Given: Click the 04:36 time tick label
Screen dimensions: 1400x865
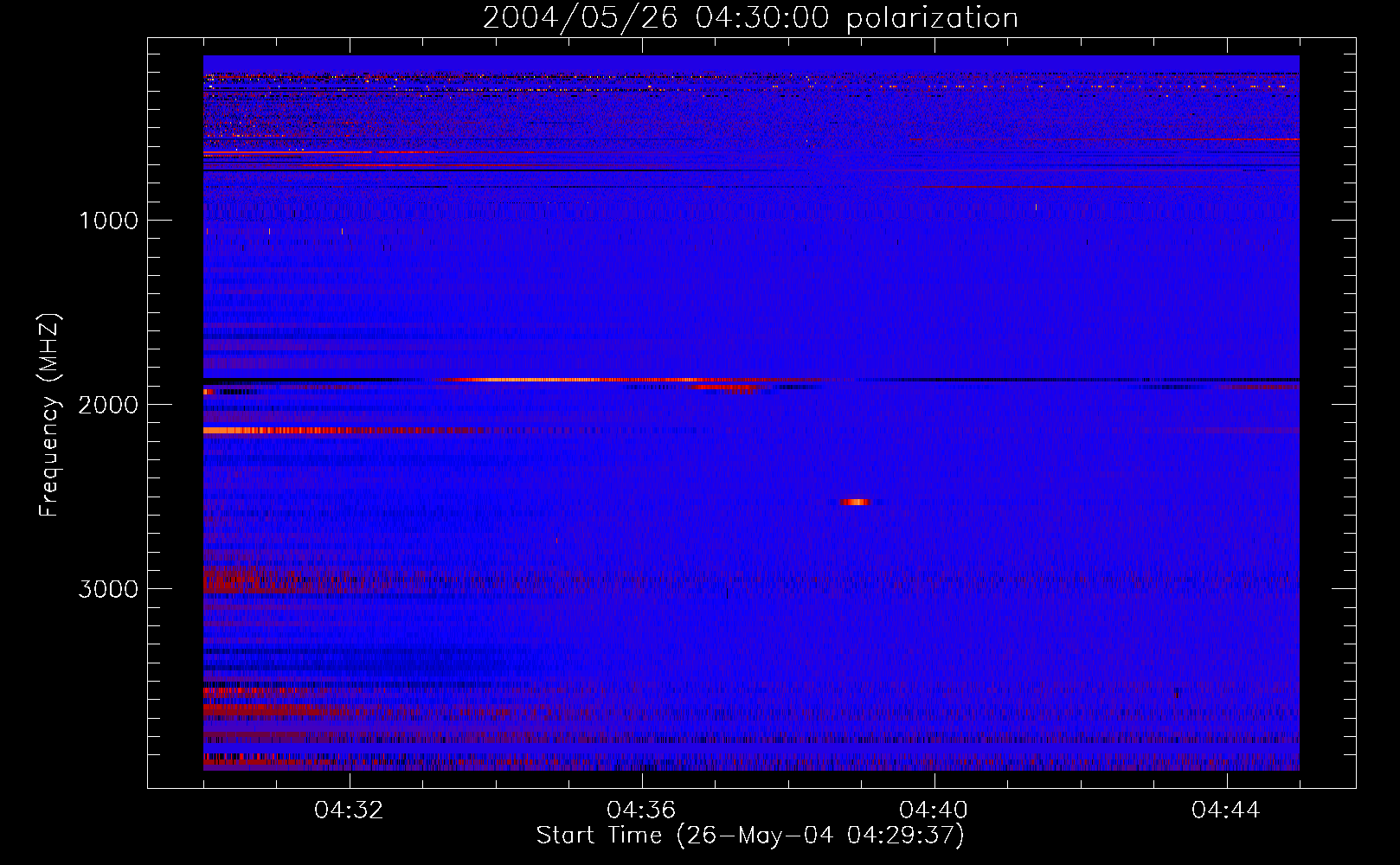Looking at the screenshot, I should (x=641, y=811).
